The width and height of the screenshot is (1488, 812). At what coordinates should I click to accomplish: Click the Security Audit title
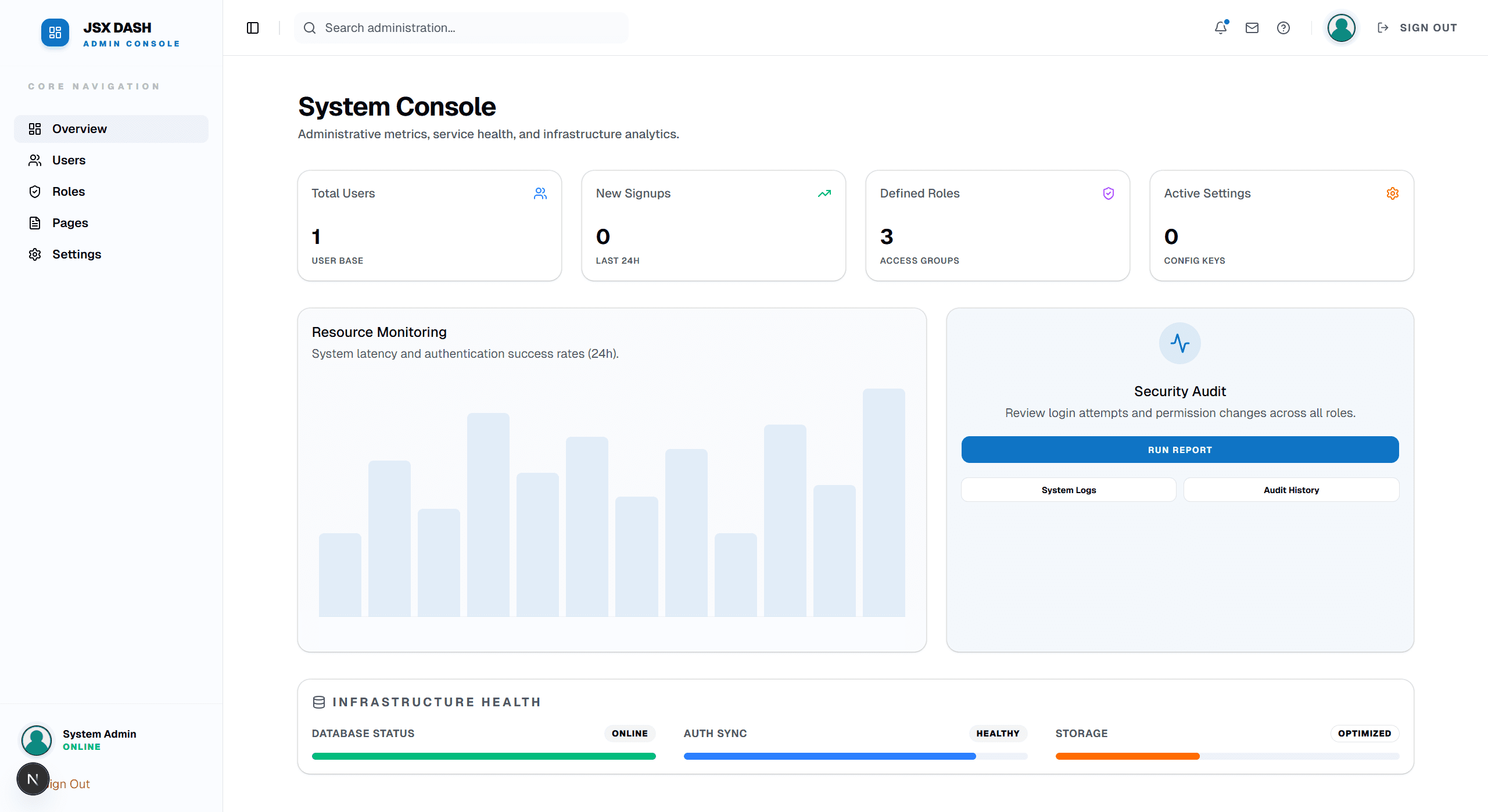pos(1180,391)
